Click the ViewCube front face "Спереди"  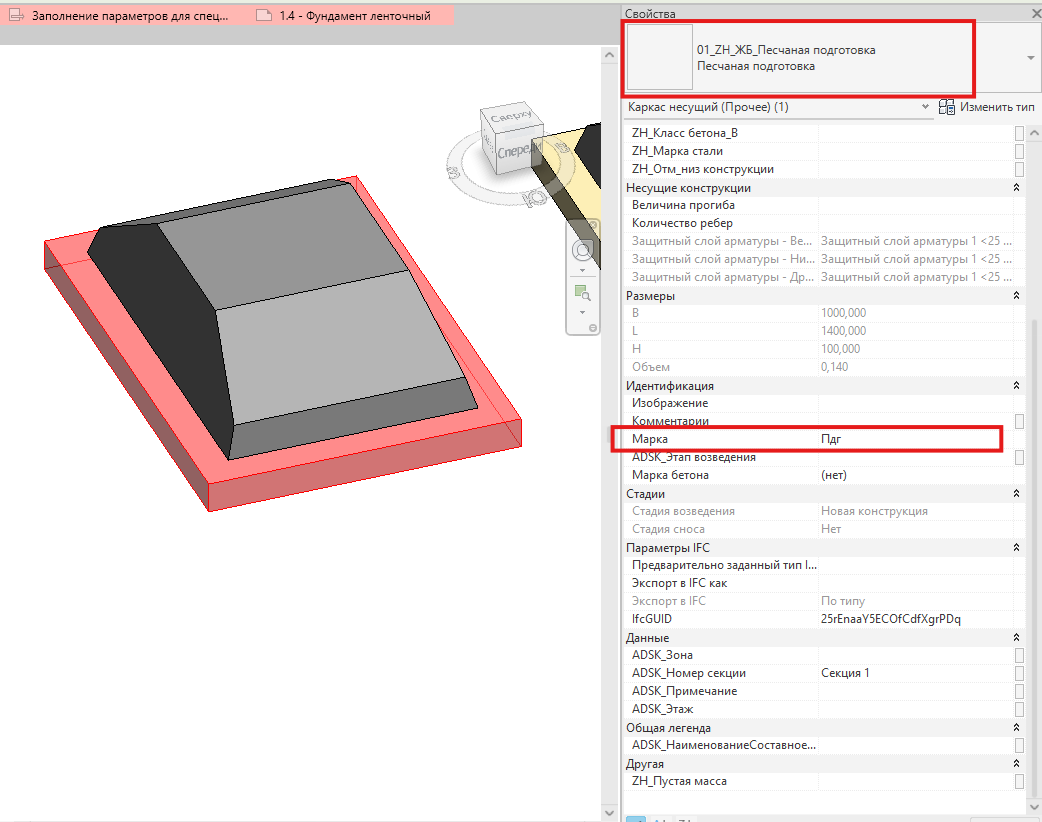pyautogui.click(x=518, y=151)
